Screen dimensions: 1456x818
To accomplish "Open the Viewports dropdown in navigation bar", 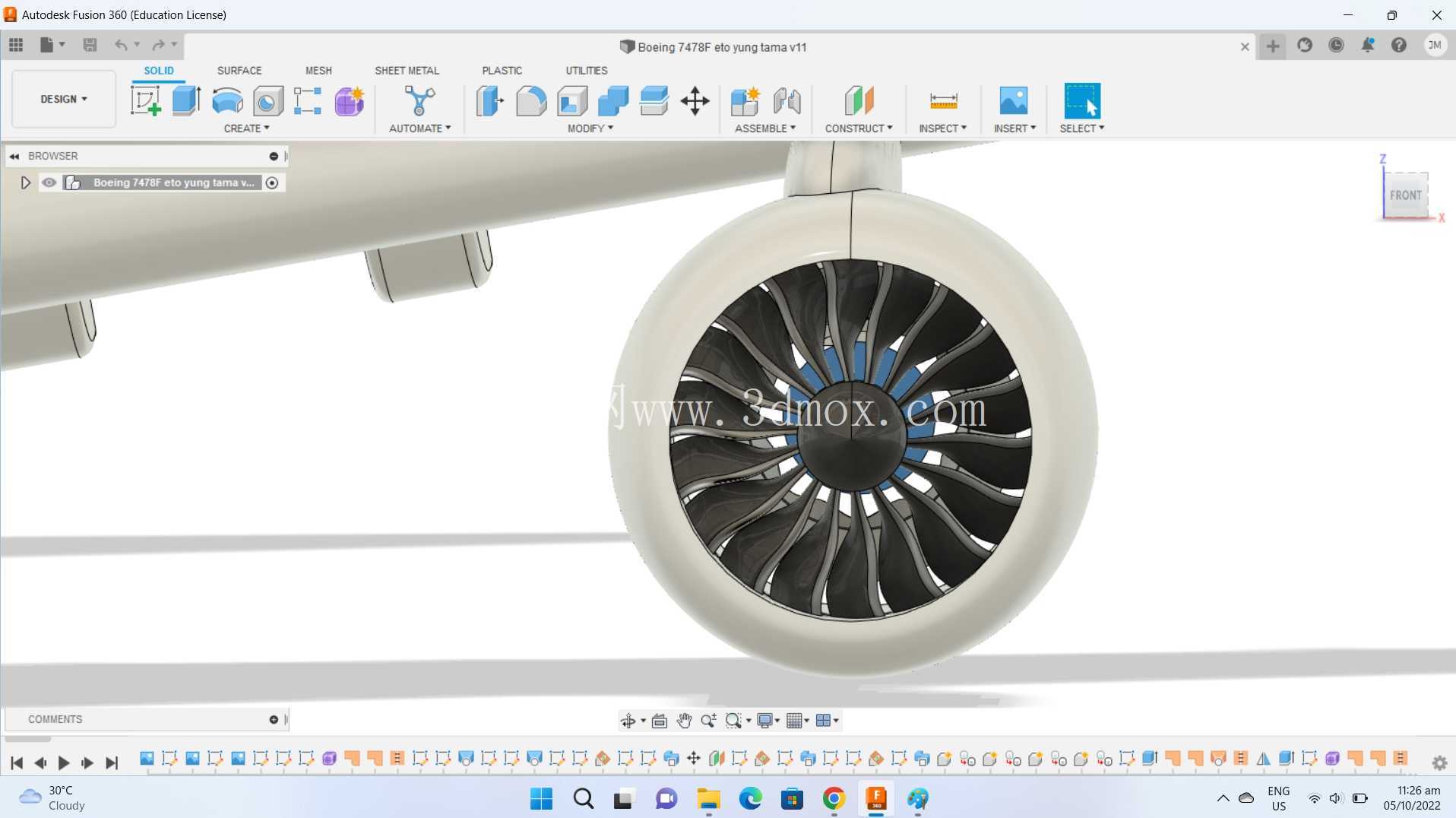I will 827,721.
